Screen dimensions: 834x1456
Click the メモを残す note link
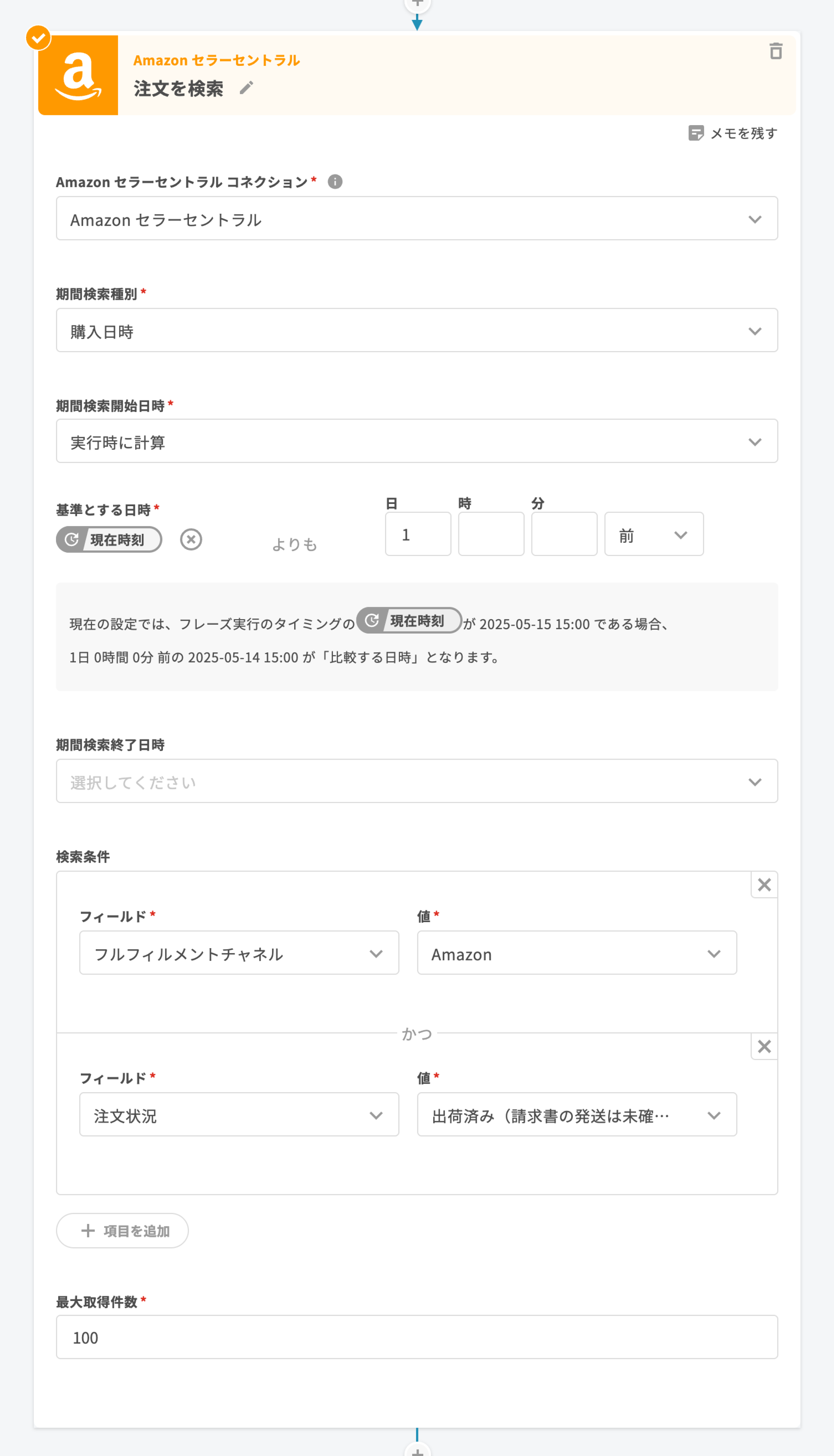click(x=733, y=134)
